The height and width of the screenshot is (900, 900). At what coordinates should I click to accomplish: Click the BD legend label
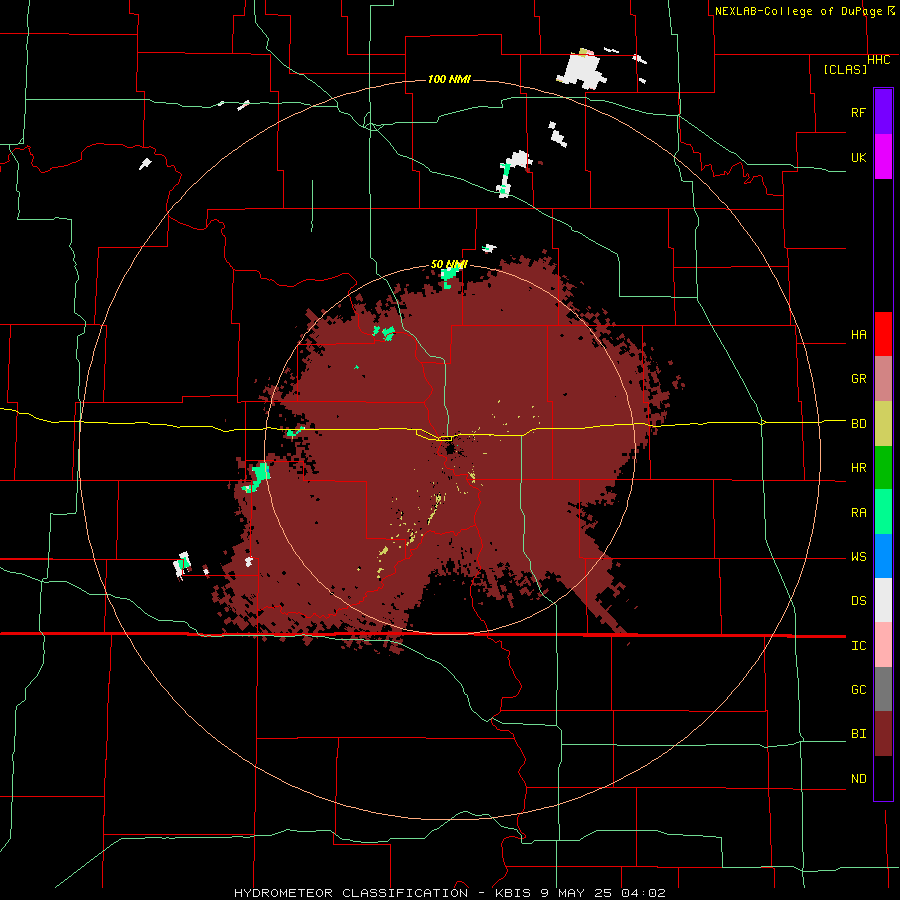[x=858, y=424]
